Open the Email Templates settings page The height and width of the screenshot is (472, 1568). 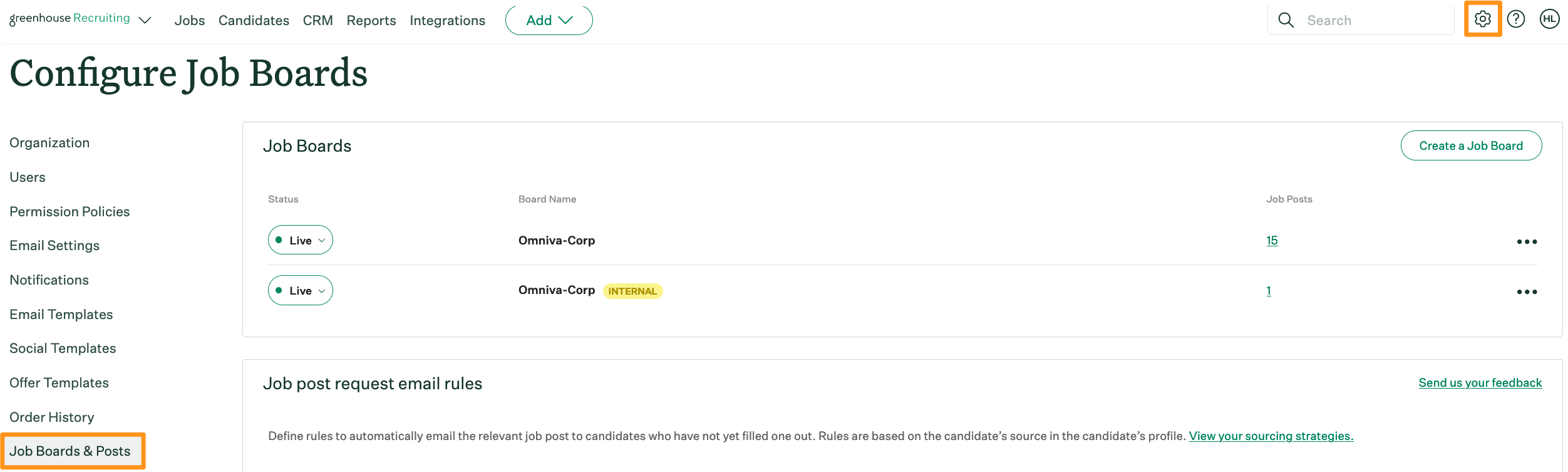[61, 313]
